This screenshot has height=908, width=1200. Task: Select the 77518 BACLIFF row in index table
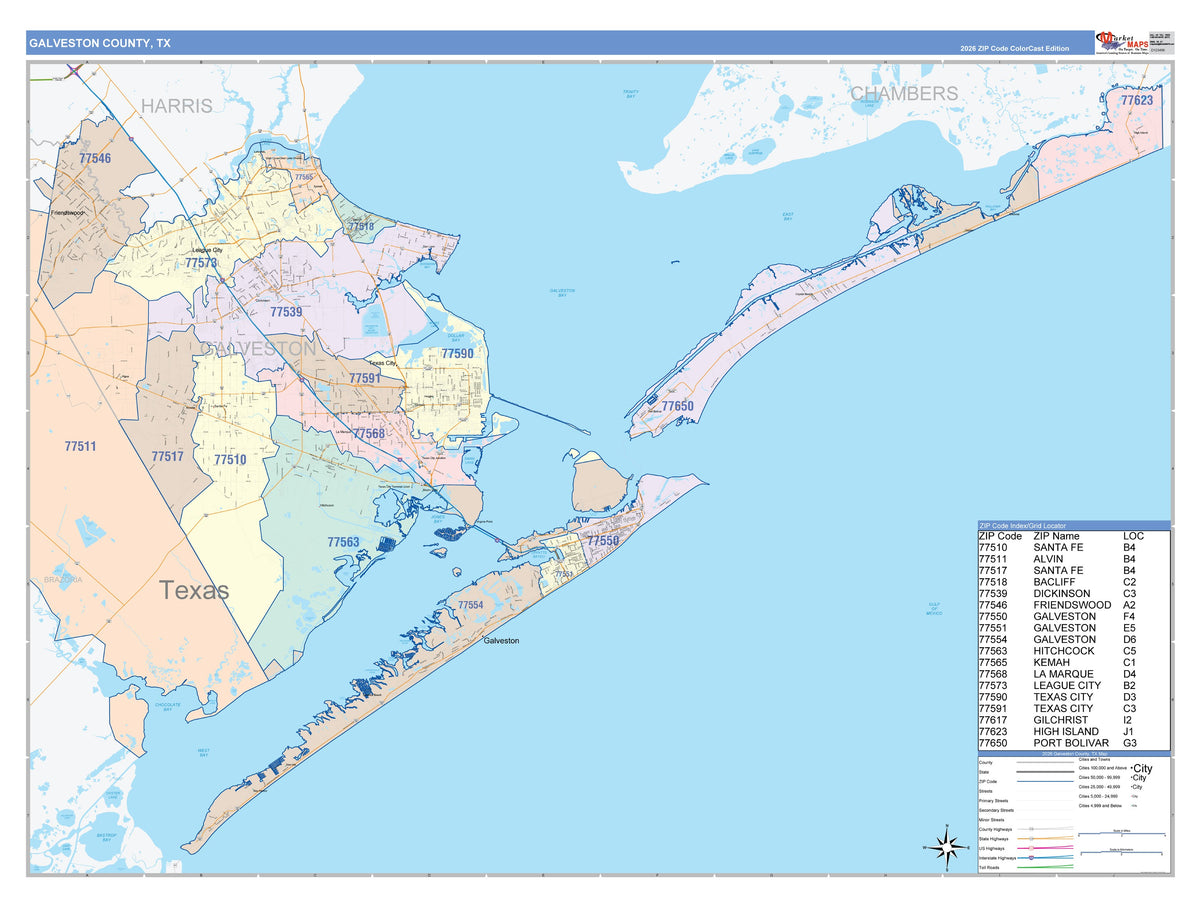1073,582
